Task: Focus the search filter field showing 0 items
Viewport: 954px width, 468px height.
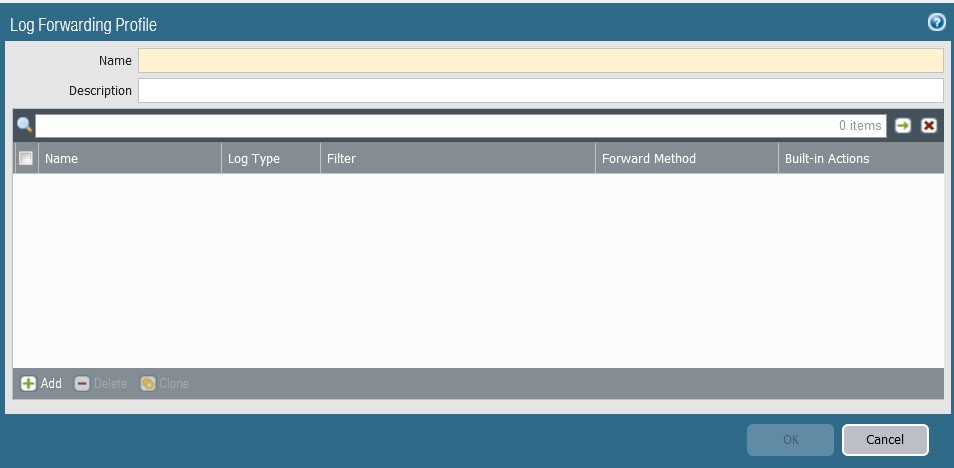Action: (461, 125)
